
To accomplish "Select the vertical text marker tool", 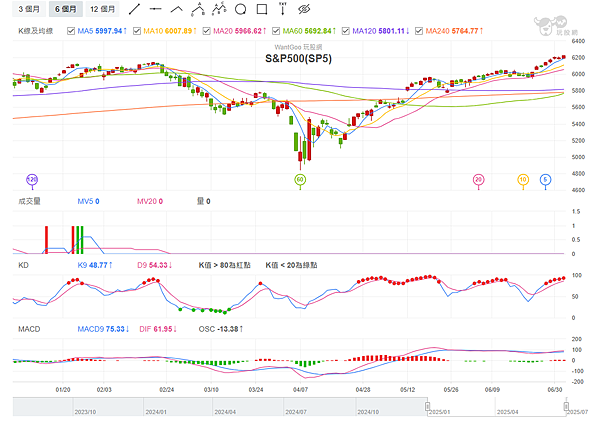I will click(283, 9).
